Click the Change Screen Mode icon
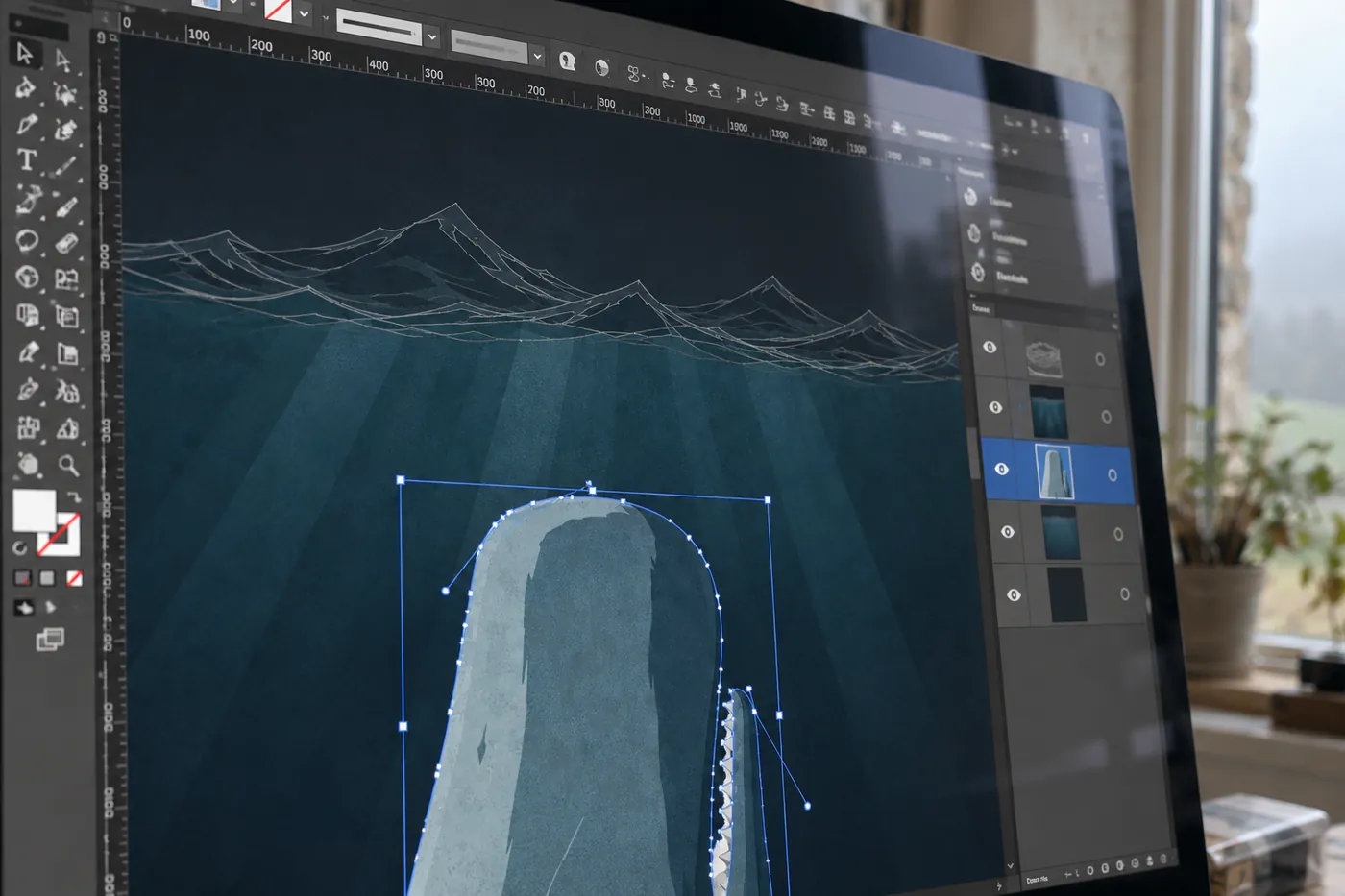1345x896 pixels. (50, 639)
